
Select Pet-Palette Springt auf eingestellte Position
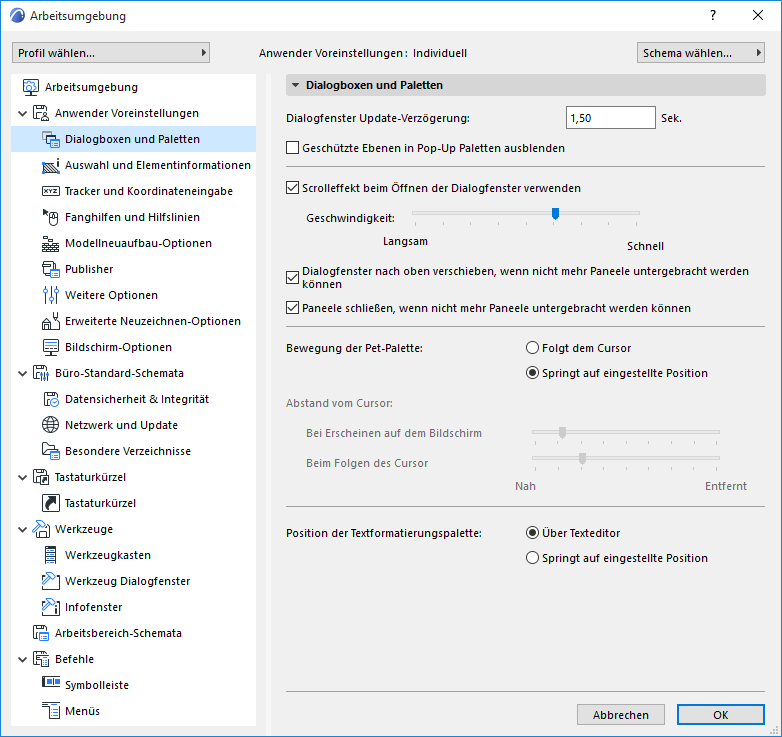(533, 373)
